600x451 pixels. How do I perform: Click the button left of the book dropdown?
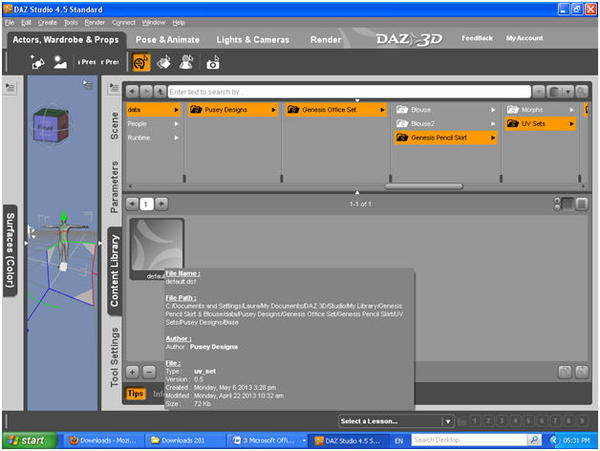coord(538,92)
